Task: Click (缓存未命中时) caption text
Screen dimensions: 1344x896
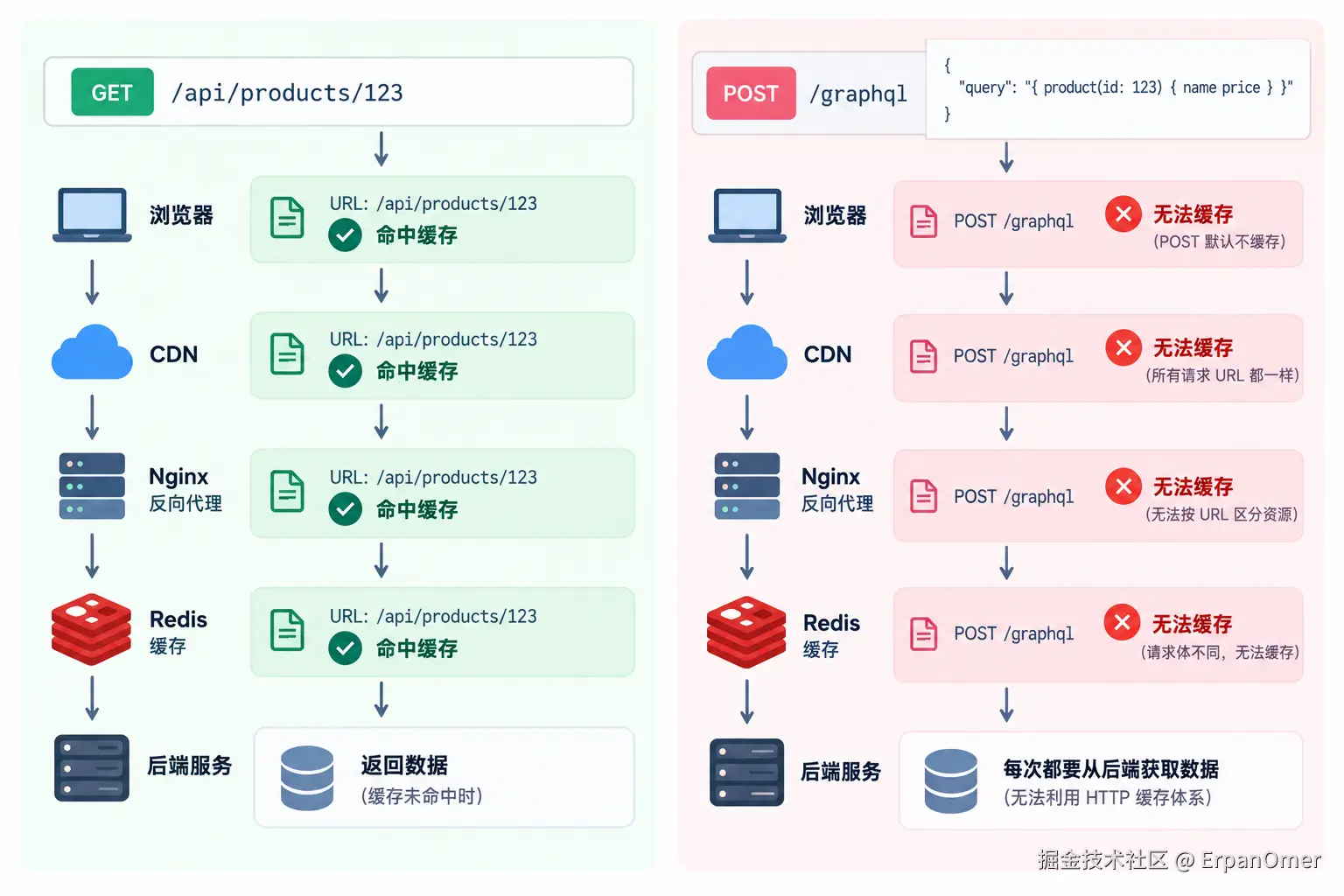Action: point(421,796)
